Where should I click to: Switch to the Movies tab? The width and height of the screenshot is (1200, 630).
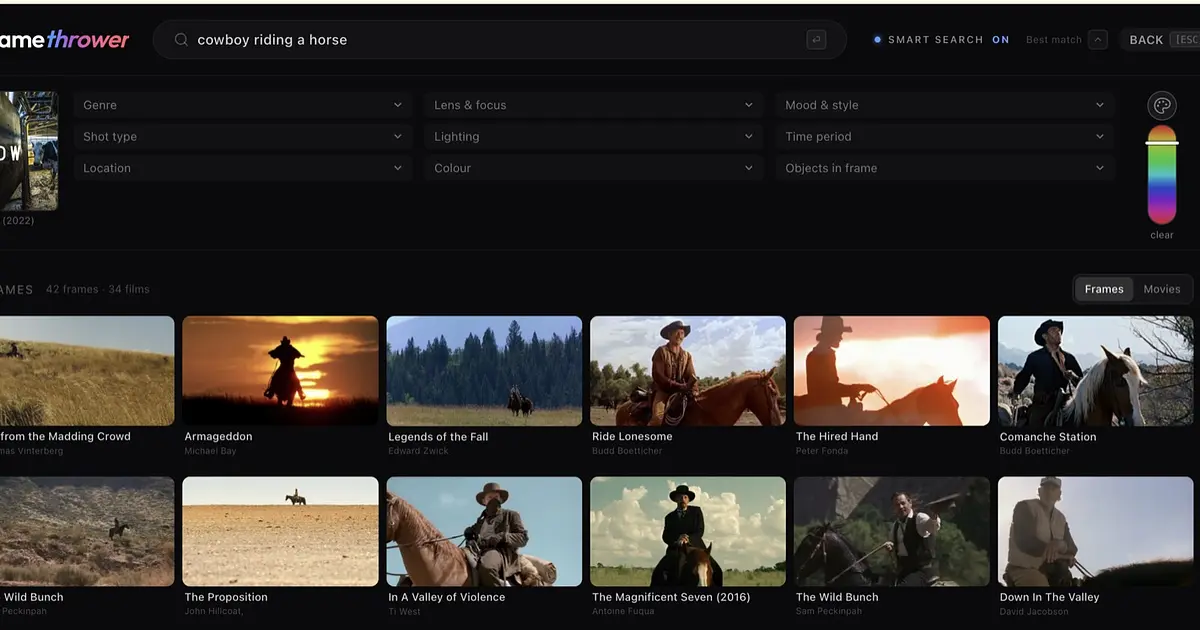[x=1162, y=289]
